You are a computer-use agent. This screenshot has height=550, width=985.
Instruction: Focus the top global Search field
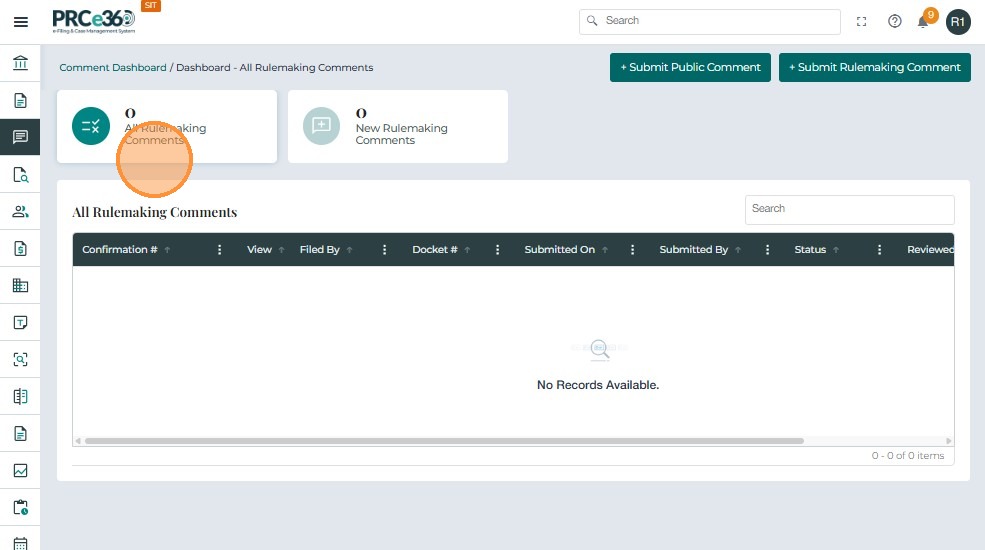pos(710,22)
